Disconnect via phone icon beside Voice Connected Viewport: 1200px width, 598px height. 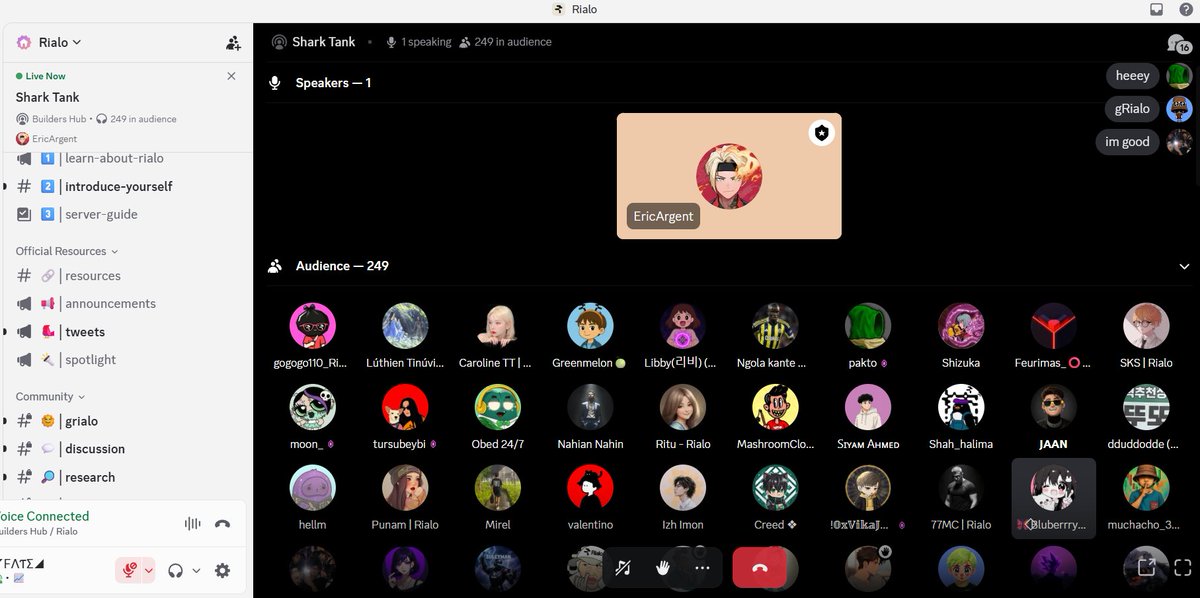tap(222, 523)
